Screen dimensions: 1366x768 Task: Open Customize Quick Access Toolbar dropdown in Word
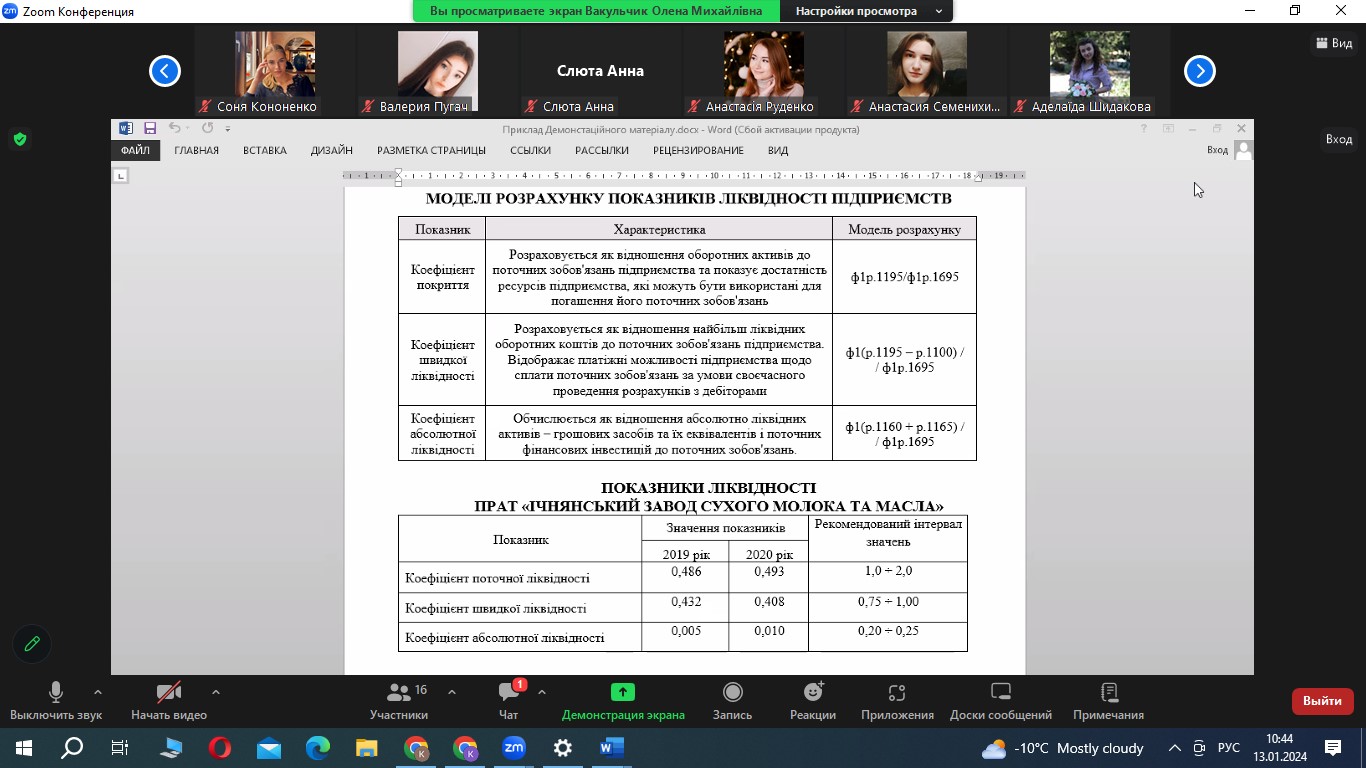click(x=228, y=129)
